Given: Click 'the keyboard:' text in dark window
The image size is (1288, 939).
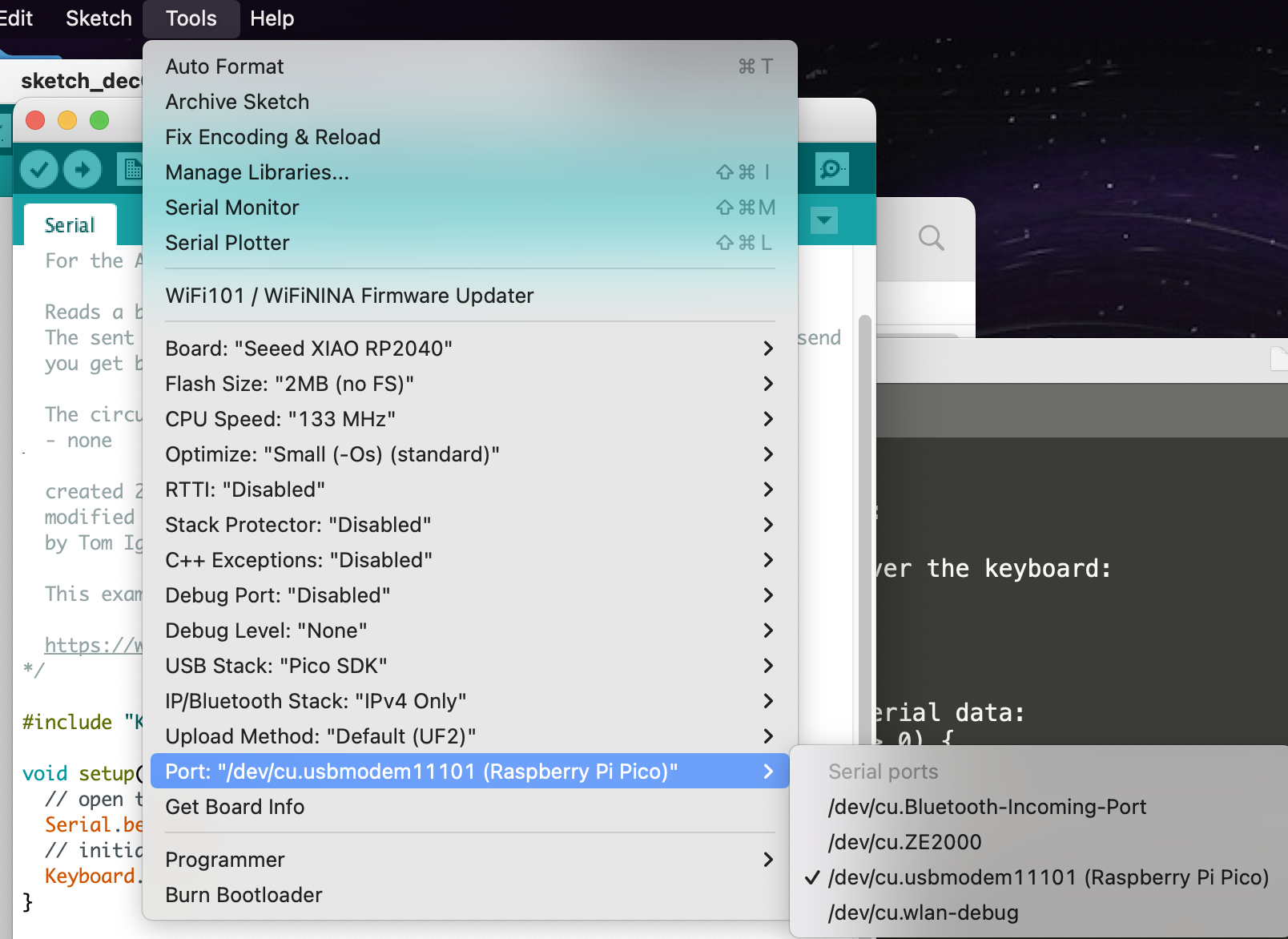Looking at the screenshot, I should pos(1019,568).
